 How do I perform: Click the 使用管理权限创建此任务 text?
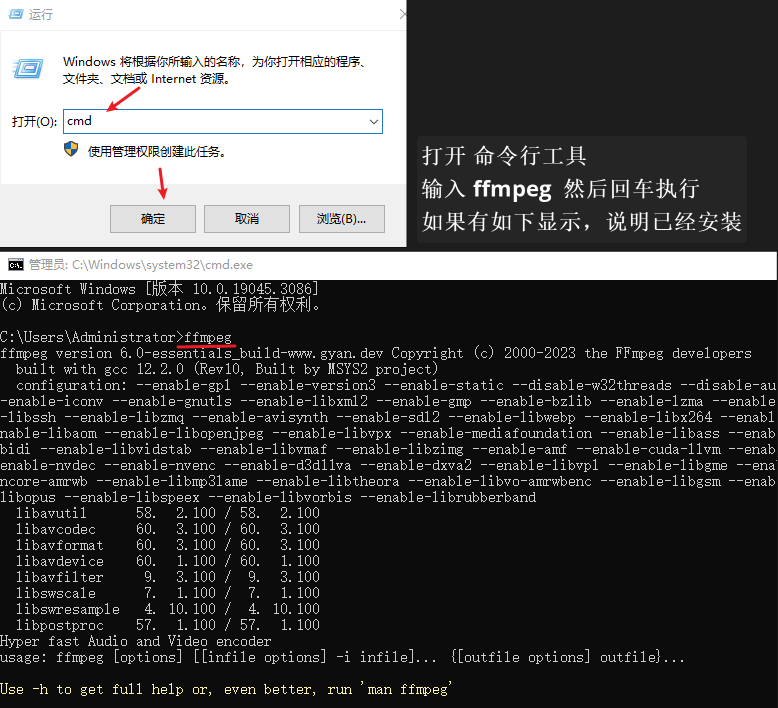point(157,151)
